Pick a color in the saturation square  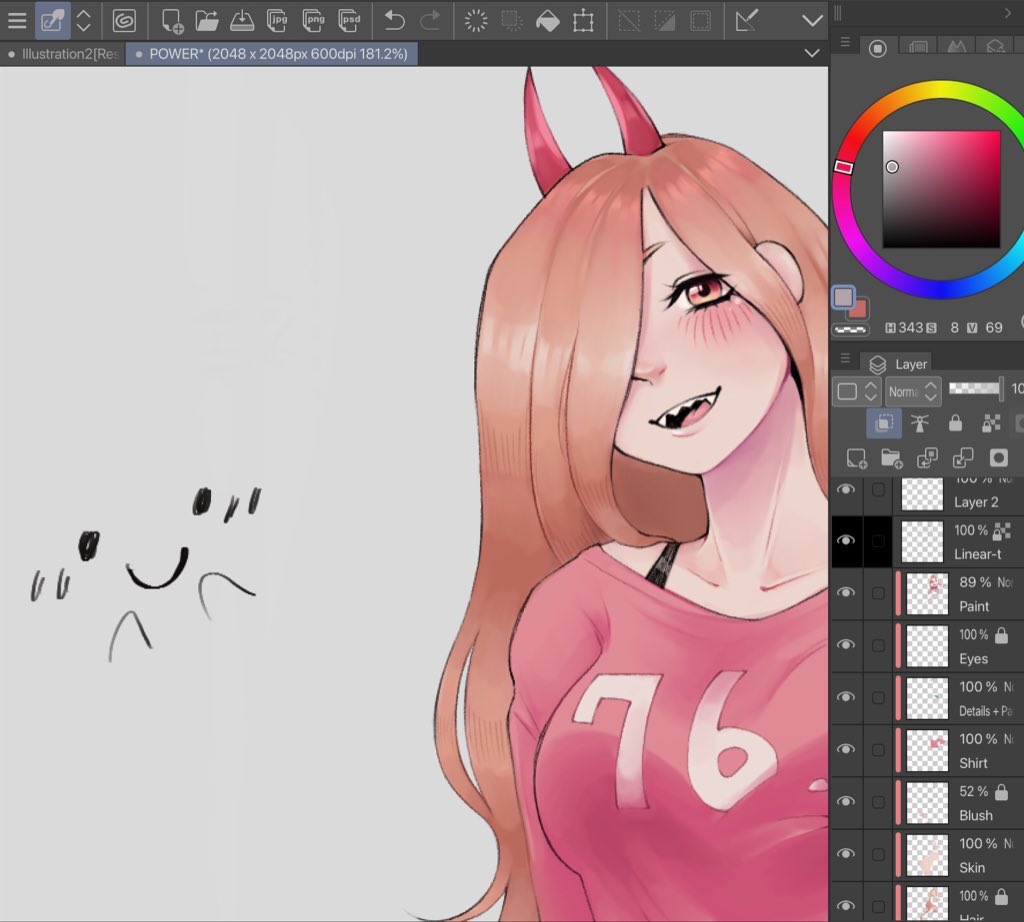(941, 189)
